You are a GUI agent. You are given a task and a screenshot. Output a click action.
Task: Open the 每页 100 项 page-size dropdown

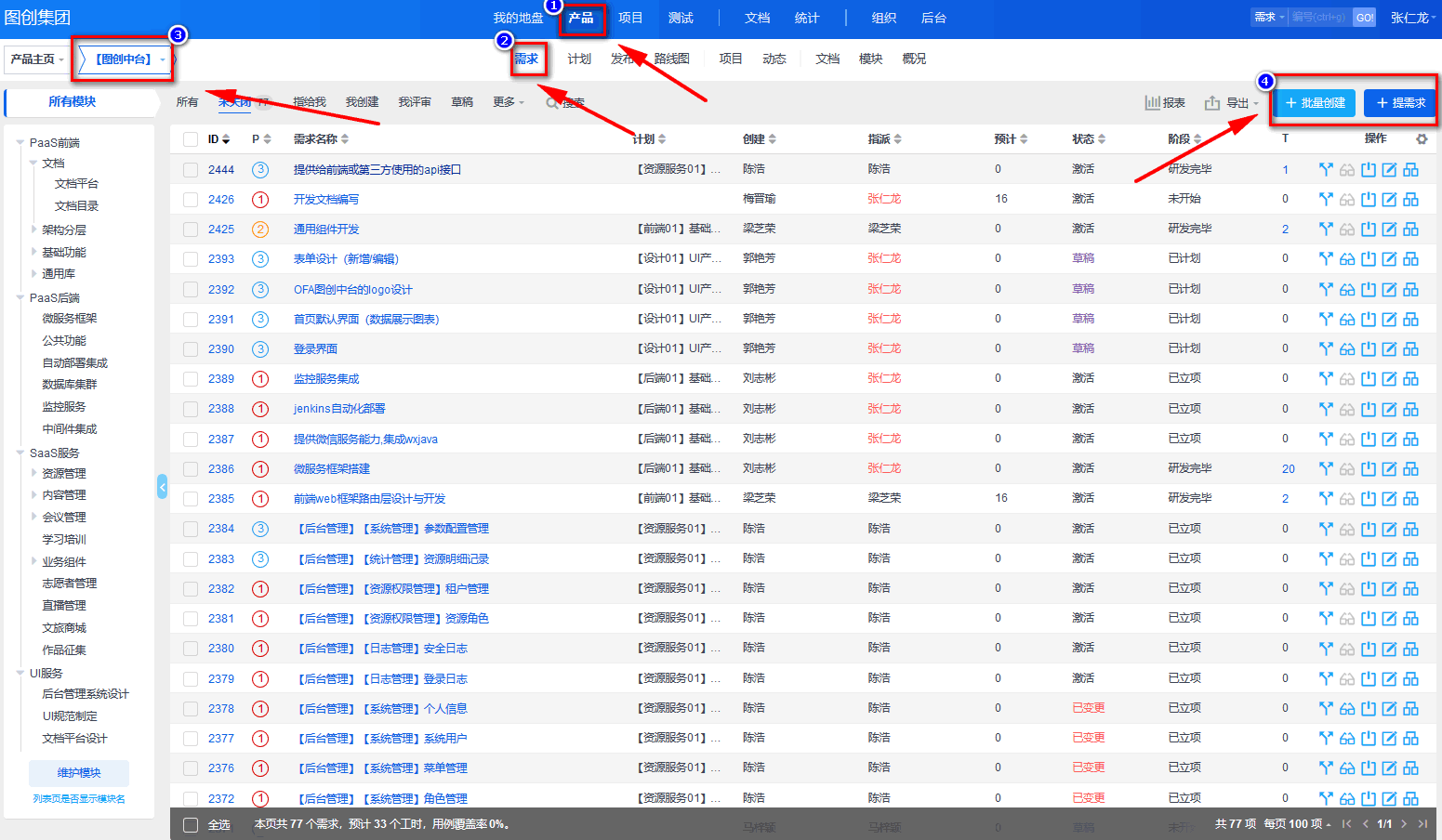click(x=1297, y=824)
